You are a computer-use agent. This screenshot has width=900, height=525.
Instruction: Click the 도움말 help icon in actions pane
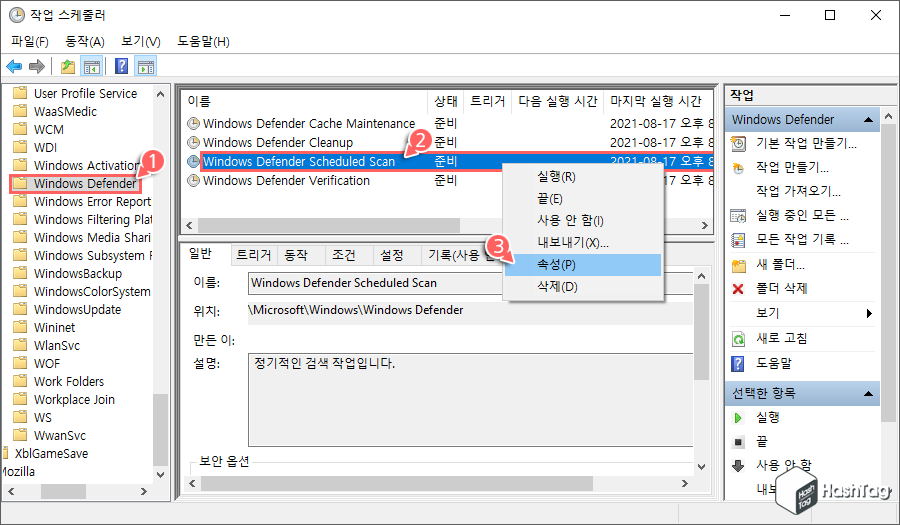tap(738, 363)
